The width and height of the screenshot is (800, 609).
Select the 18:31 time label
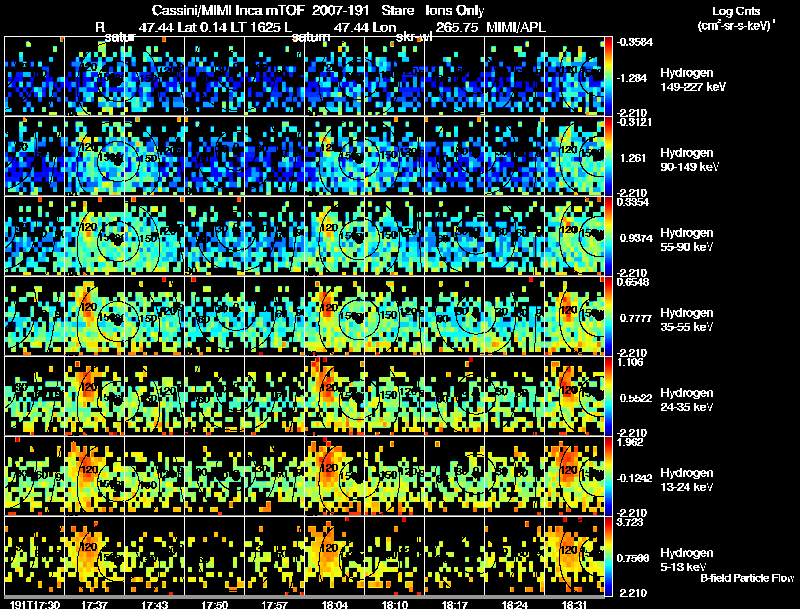pyautogui.click(x=574, y=604)
